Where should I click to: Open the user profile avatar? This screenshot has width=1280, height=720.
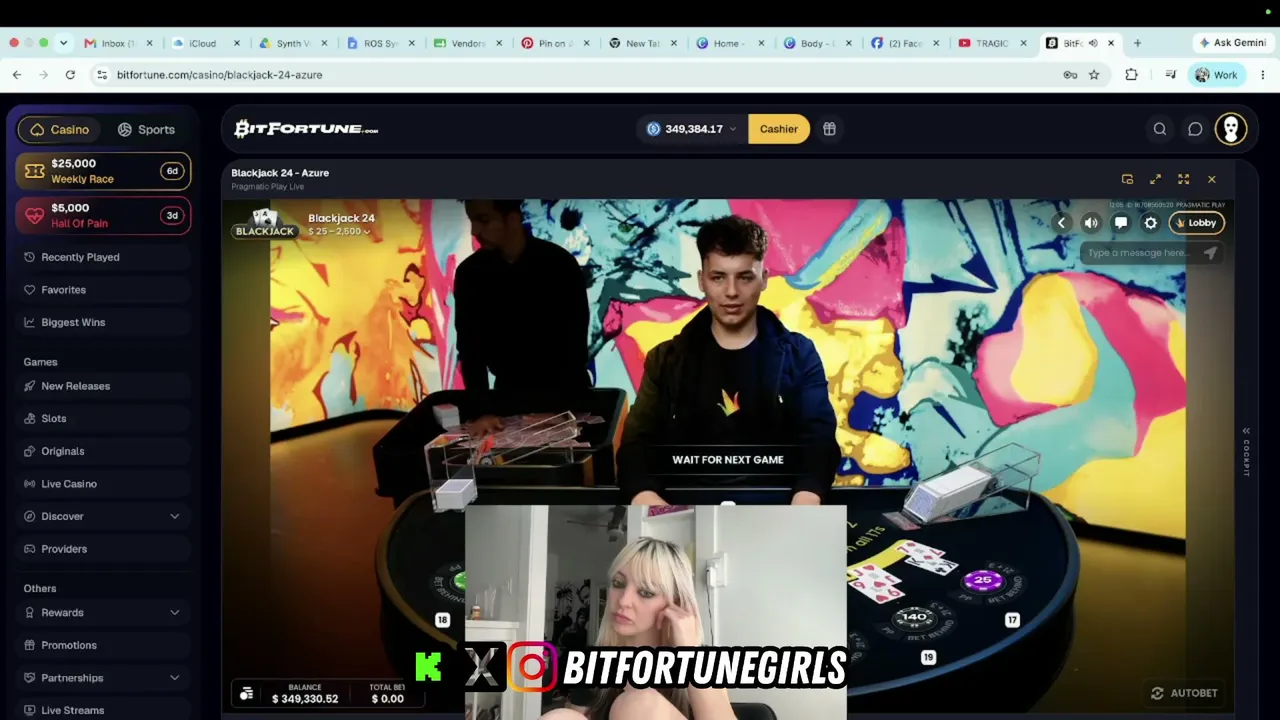pyautogui.click(x=1231, y=129)
